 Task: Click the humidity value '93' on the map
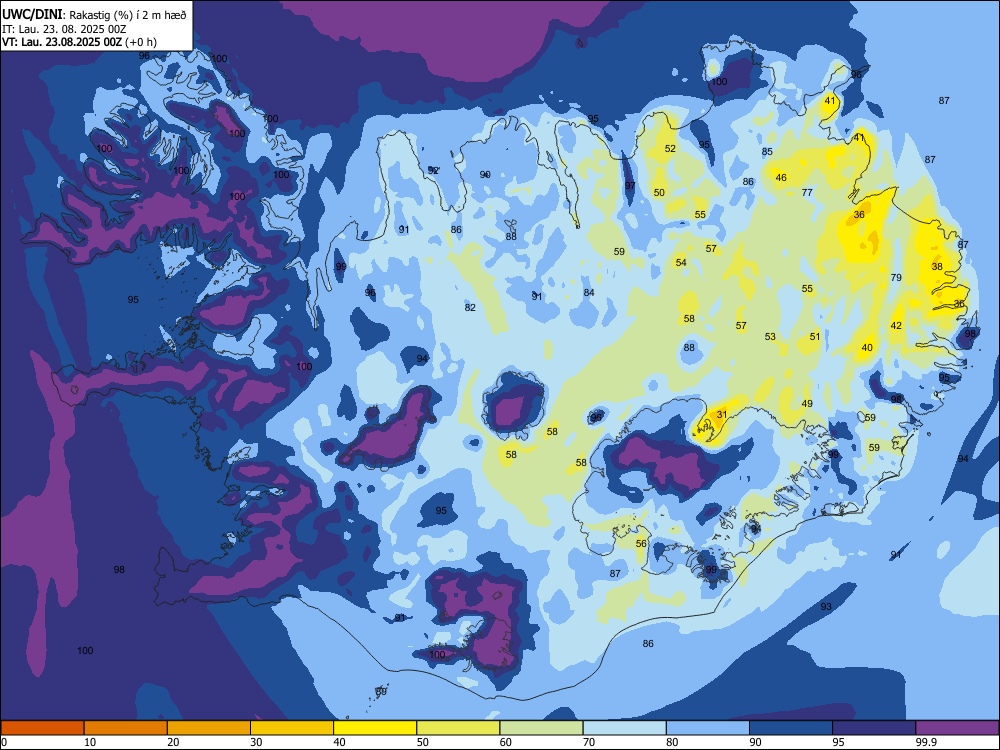(826, 607)
